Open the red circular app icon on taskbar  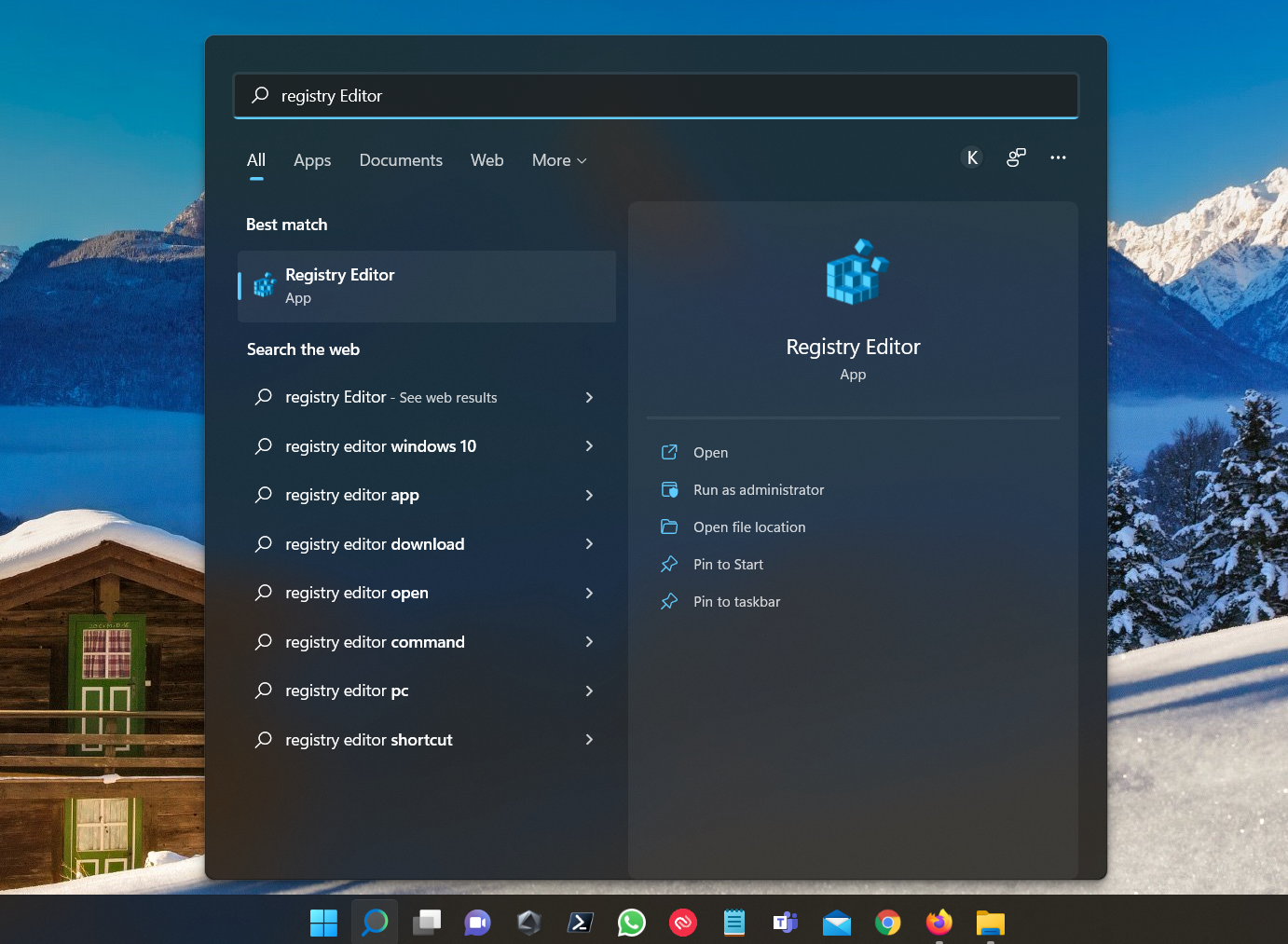pos(683,923)
